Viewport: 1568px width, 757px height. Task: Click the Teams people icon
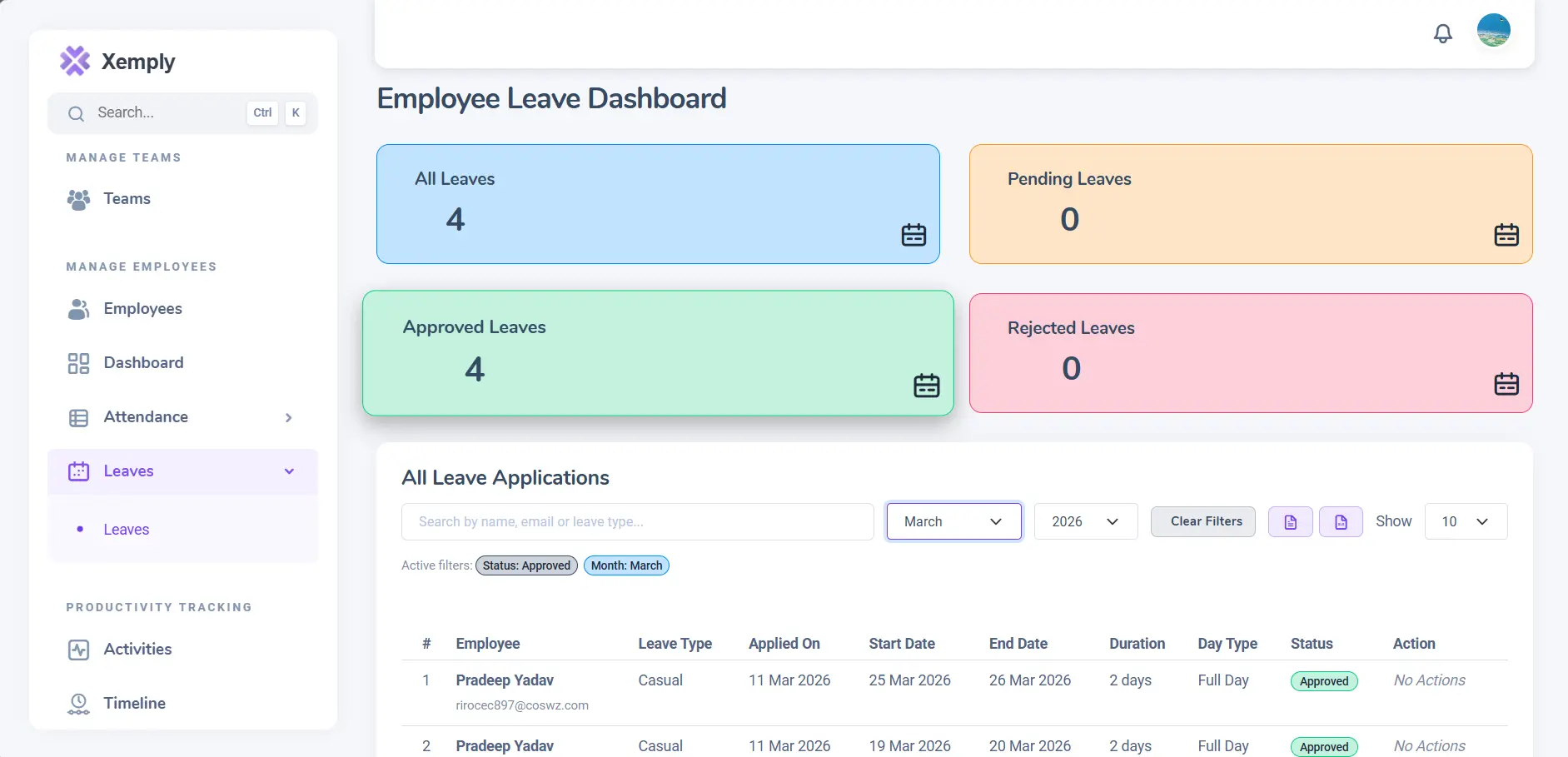[78, 199]
